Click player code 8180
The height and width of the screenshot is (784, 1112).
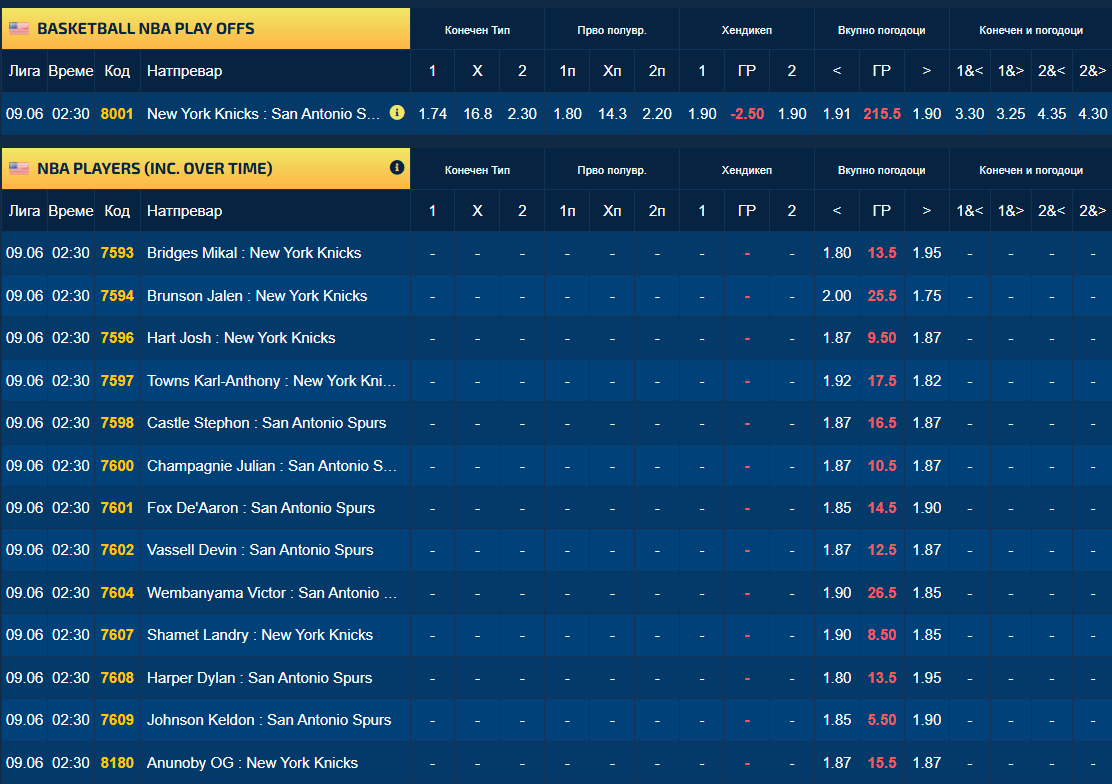pos(117,763)
